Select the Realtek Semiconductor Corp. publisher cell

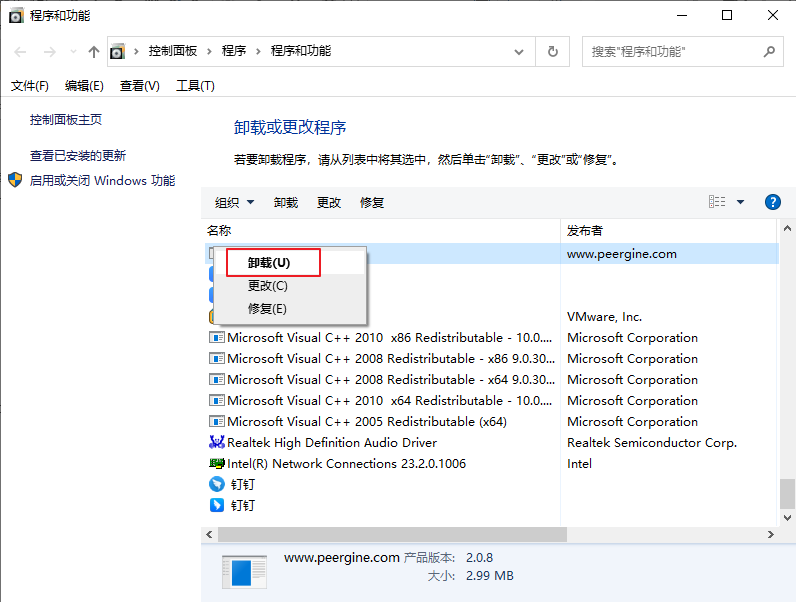tap(652, 443)
